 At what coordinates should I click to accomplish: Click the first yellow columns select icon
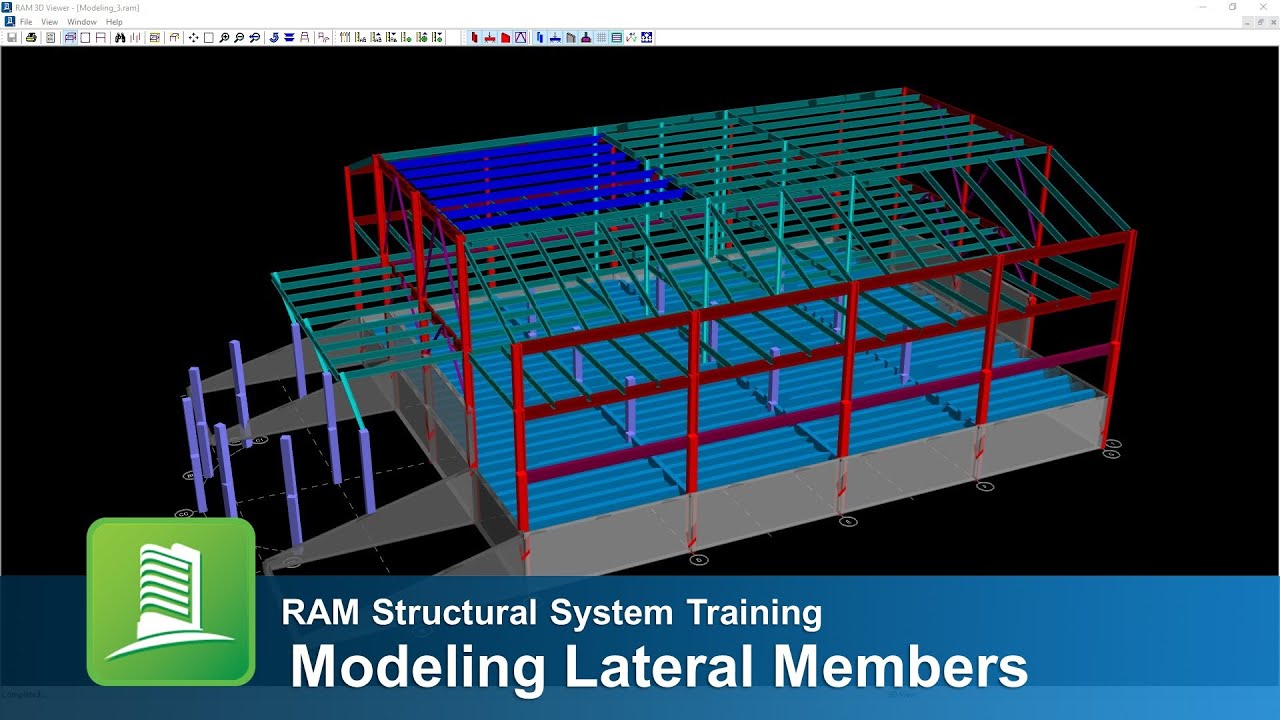[345, 38]
